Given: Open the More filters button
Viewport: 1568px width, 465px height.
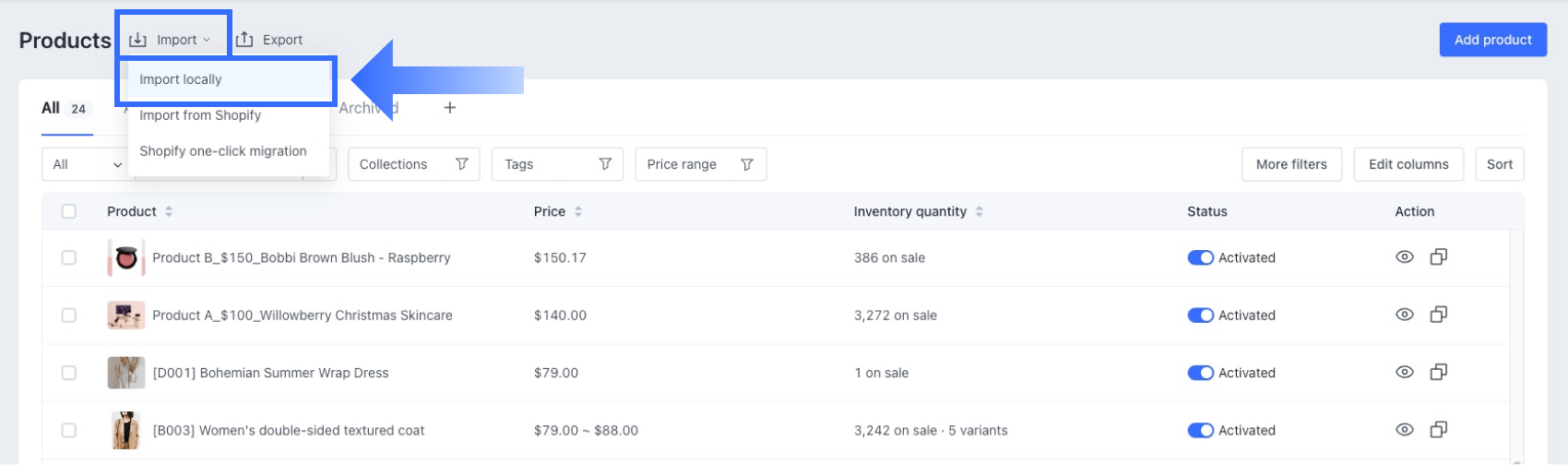Looking at the screenshot, I should pos(1290,164).
